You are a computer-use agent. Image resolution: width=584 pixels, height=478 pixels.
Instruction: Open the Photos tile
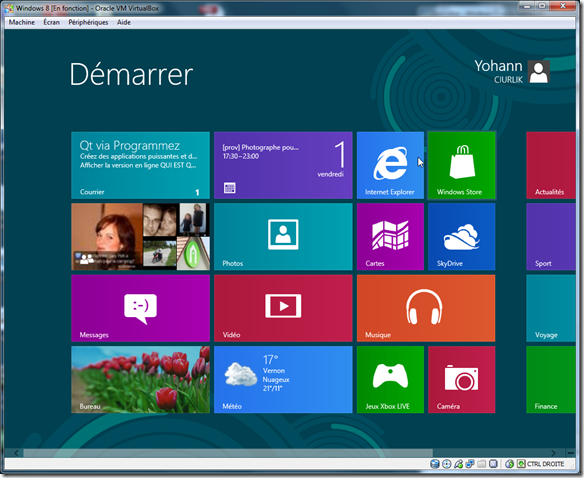tap(283, 237)
